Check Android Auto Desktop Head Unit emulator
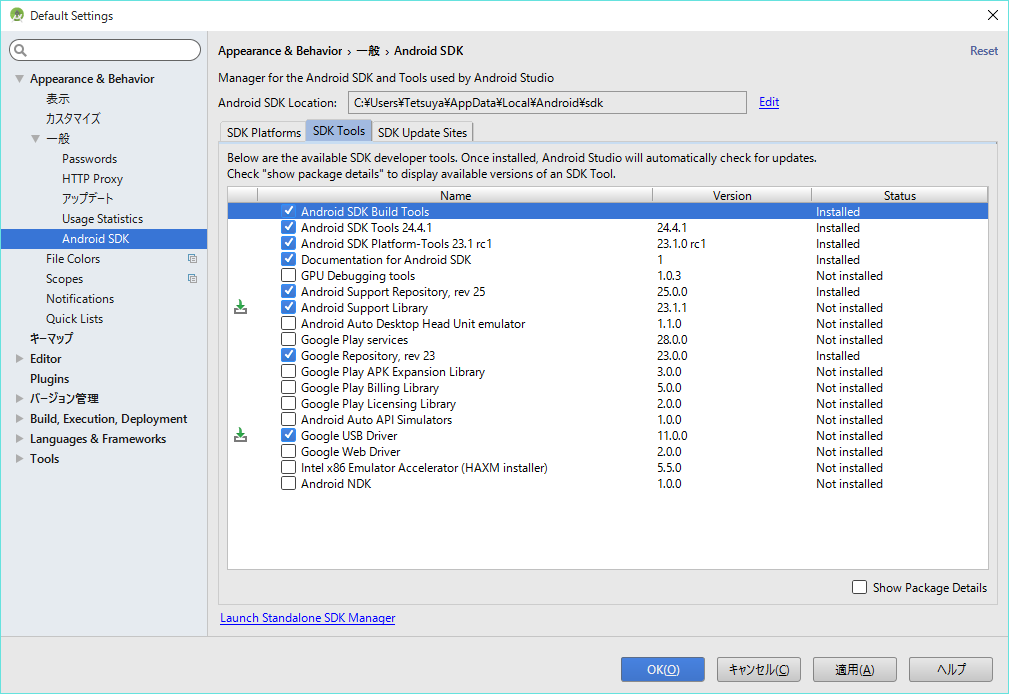This screenshot has width=1009, height=694. point(288,324)
